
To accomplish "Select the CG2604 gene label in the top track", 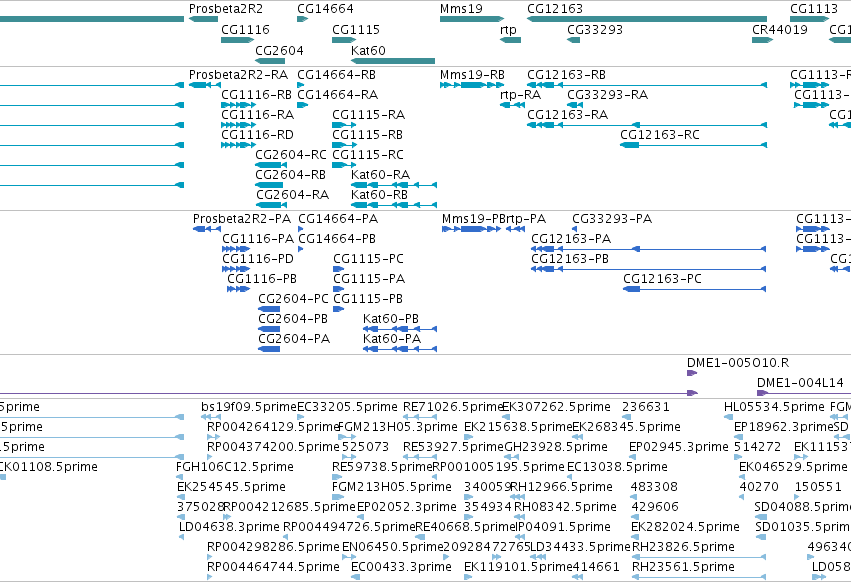I will 280,50.
